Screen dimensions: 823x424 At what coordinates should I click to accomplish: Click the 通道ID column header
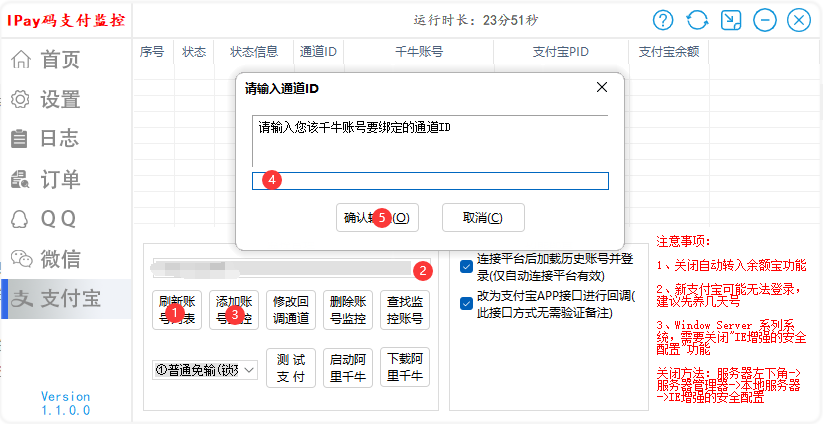319,51
